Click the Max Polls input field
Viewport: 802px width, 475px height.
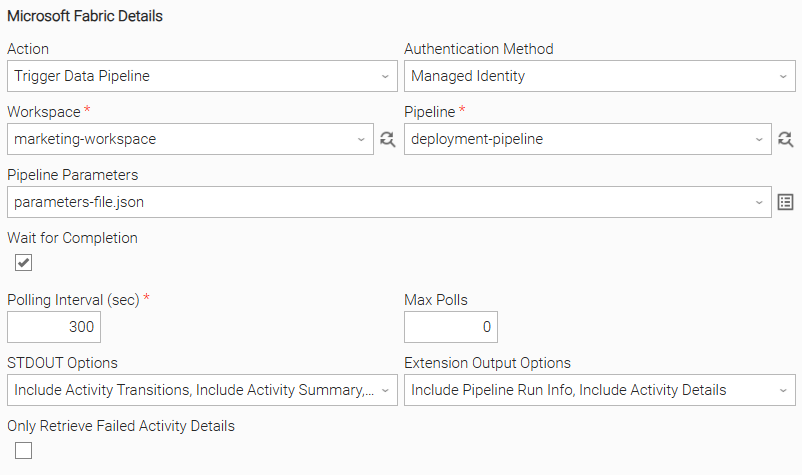pyautogui.click(x=451, y=327)
